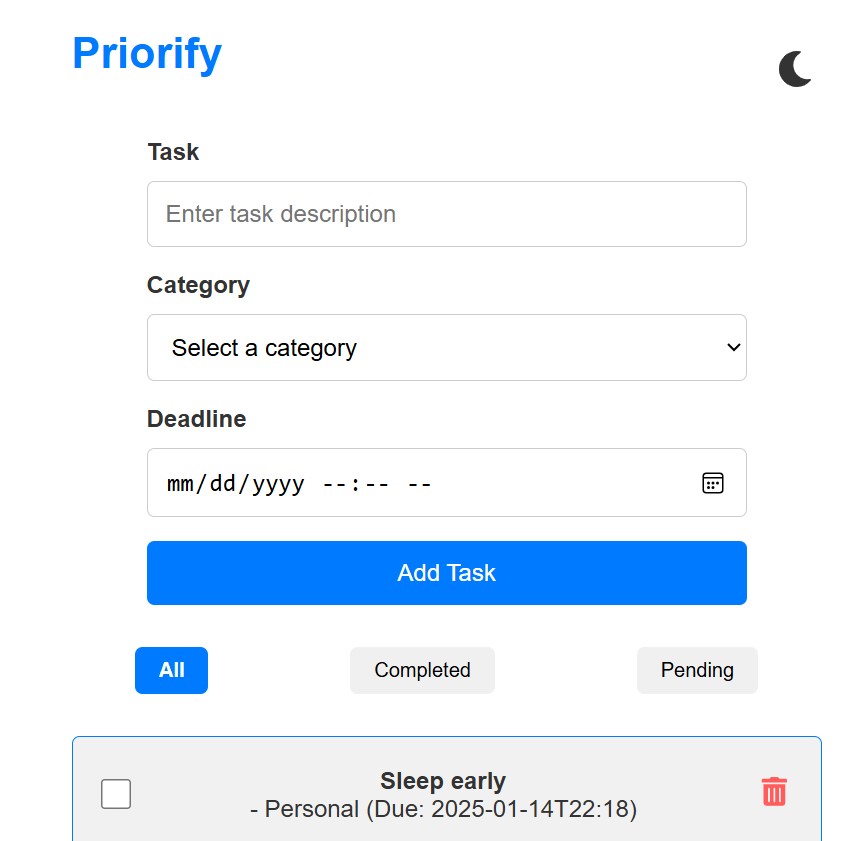Show all tasks with the All filter

[171, 670]
